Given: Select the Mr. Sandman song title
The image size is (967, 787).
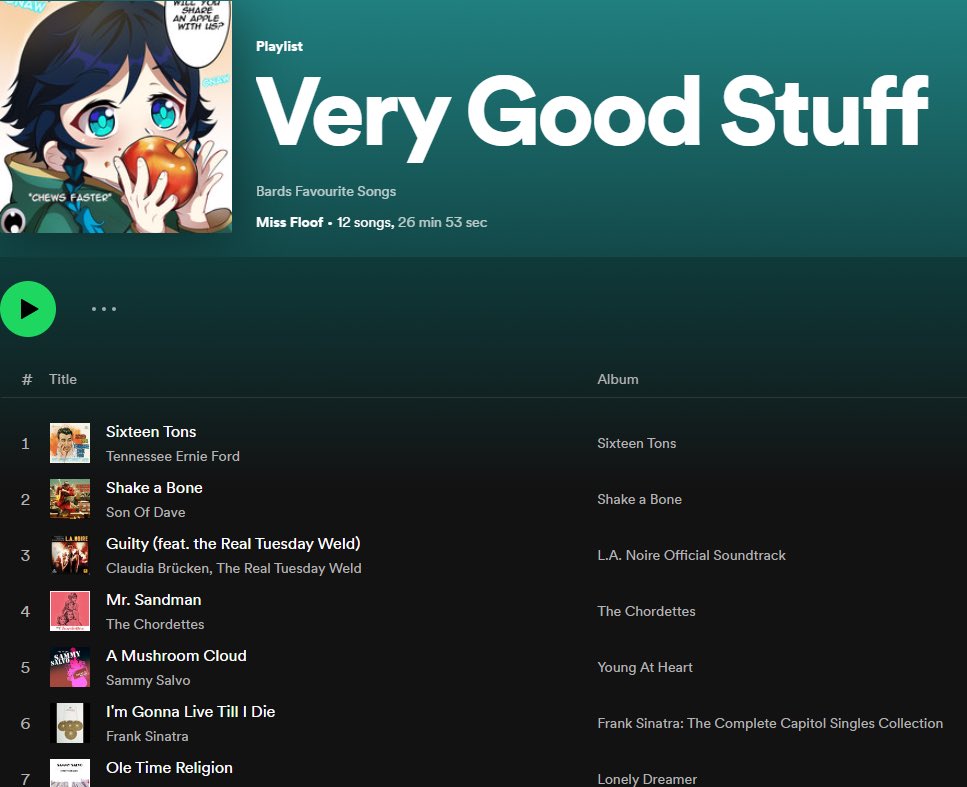Looking at the screenshot, I should [154, 600].
